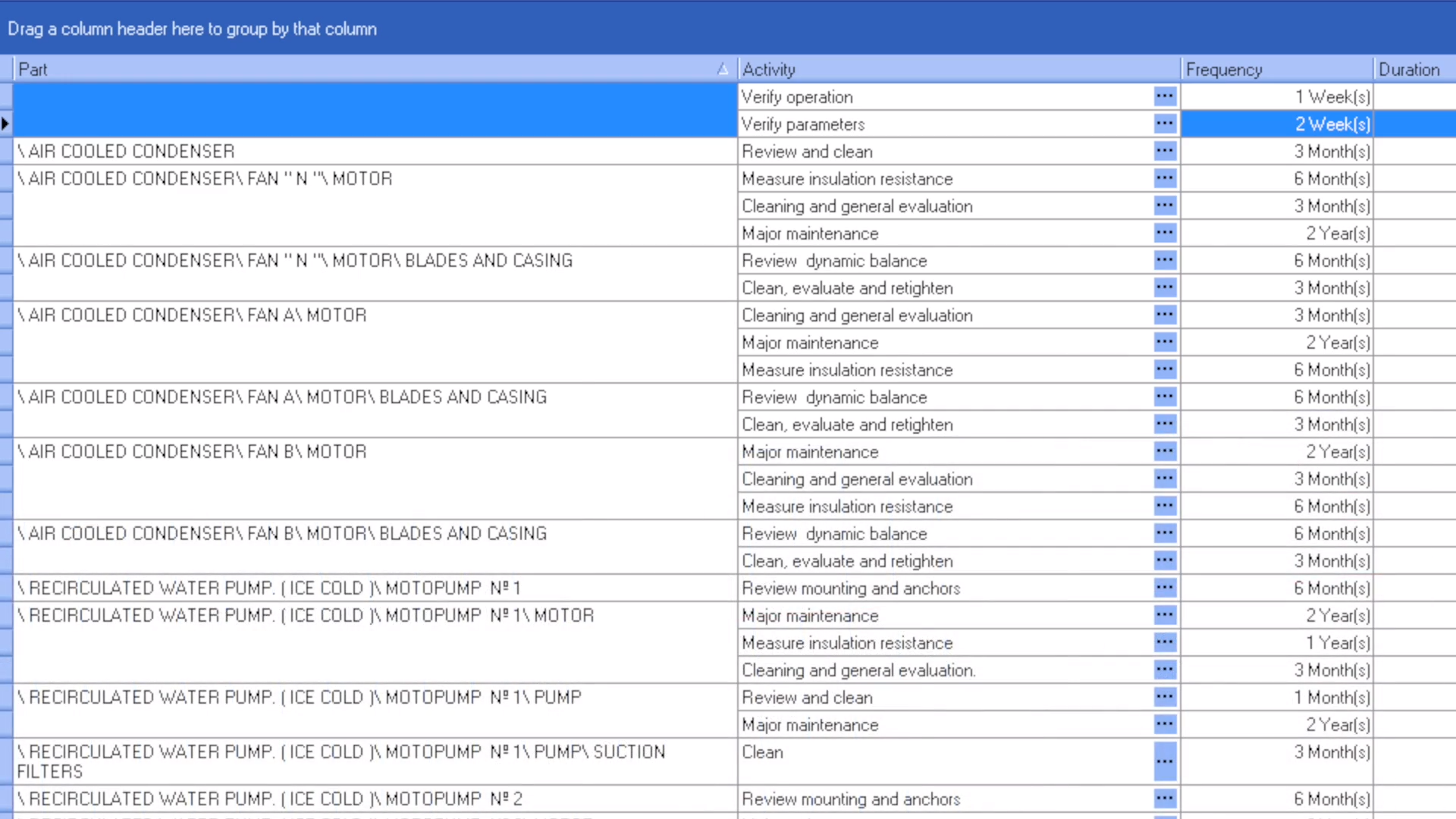Open the ellipsis editor for Clean activity
The width and height of the screenshot is (1456, 819).
pyautogui.click(x=1165, y=761)
